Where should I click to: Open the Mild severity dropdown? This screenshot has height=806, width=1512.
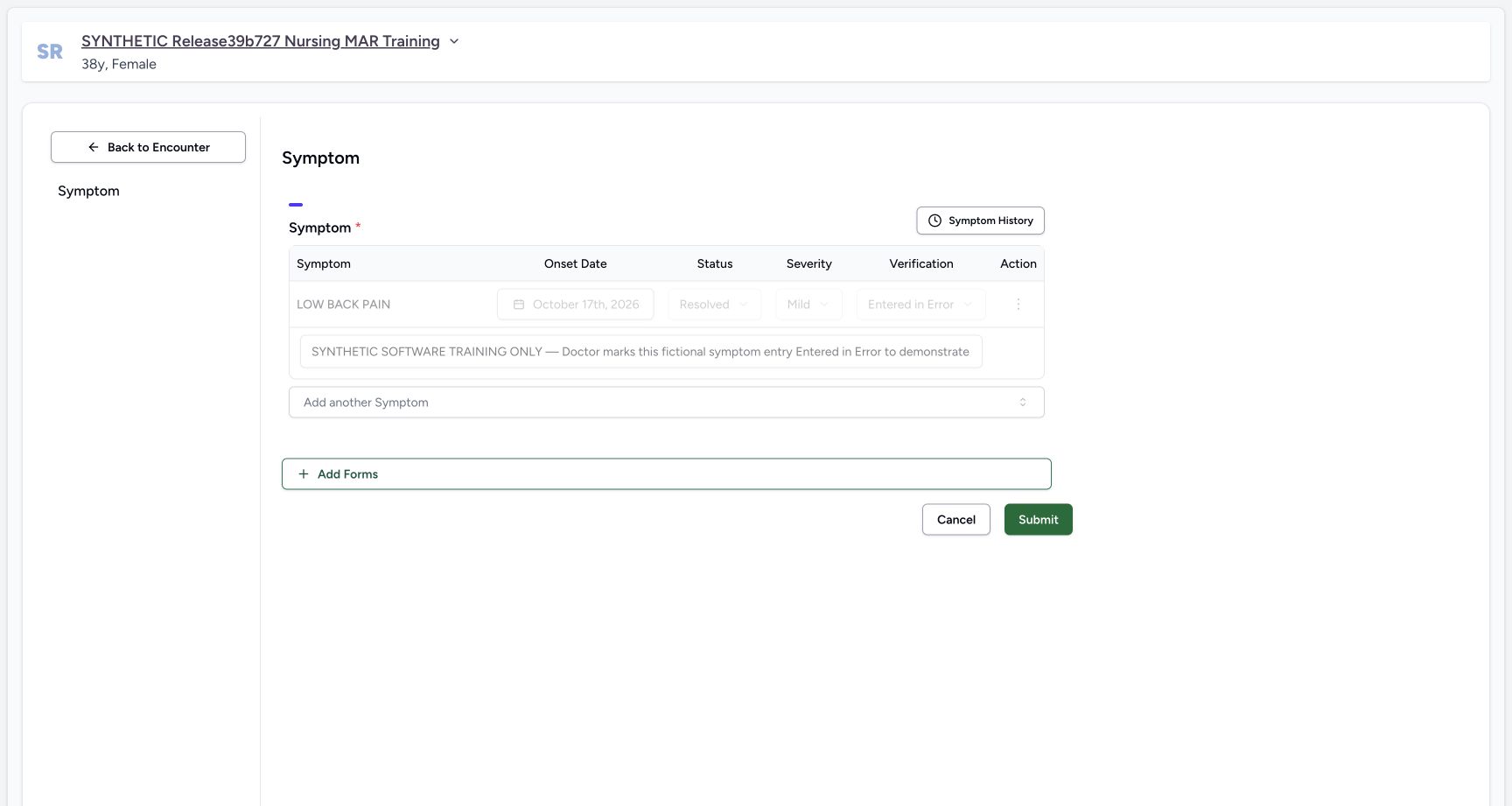(808, 305)
